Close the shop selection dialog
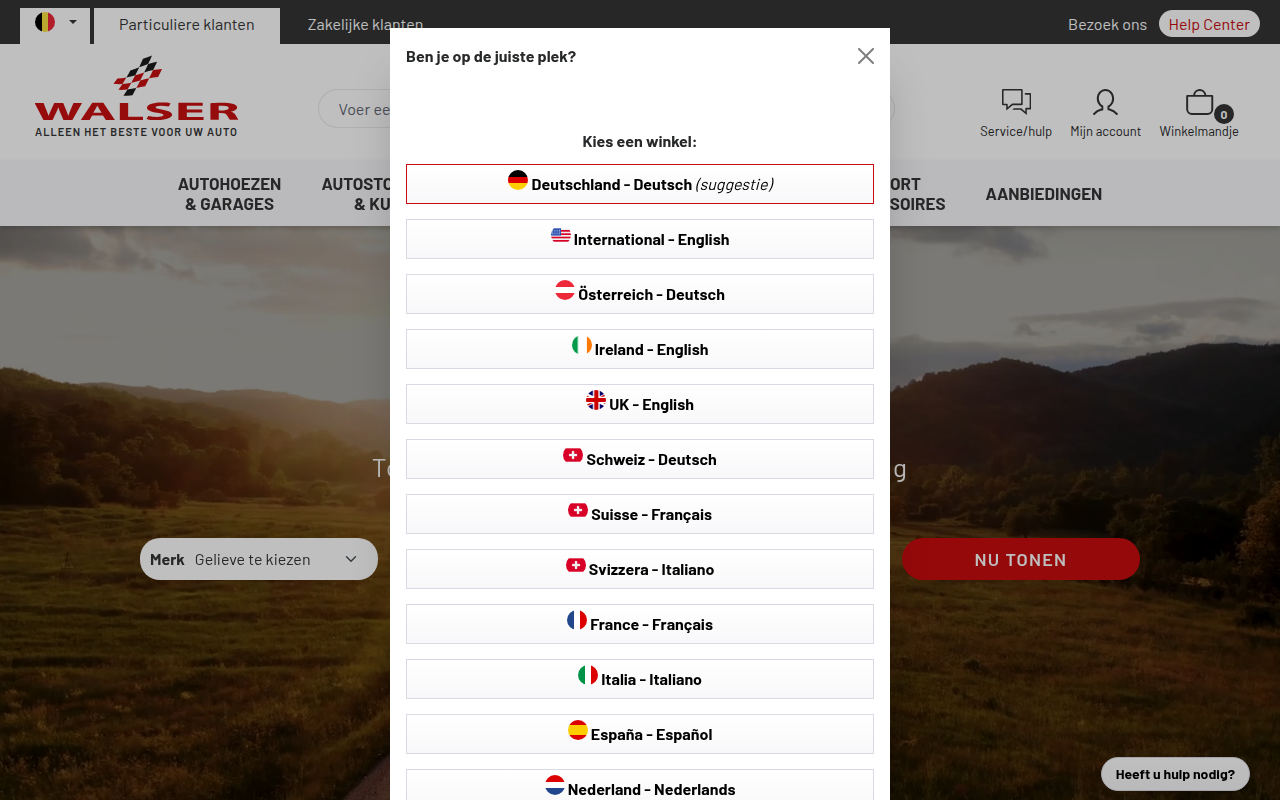 click(866, 56)
